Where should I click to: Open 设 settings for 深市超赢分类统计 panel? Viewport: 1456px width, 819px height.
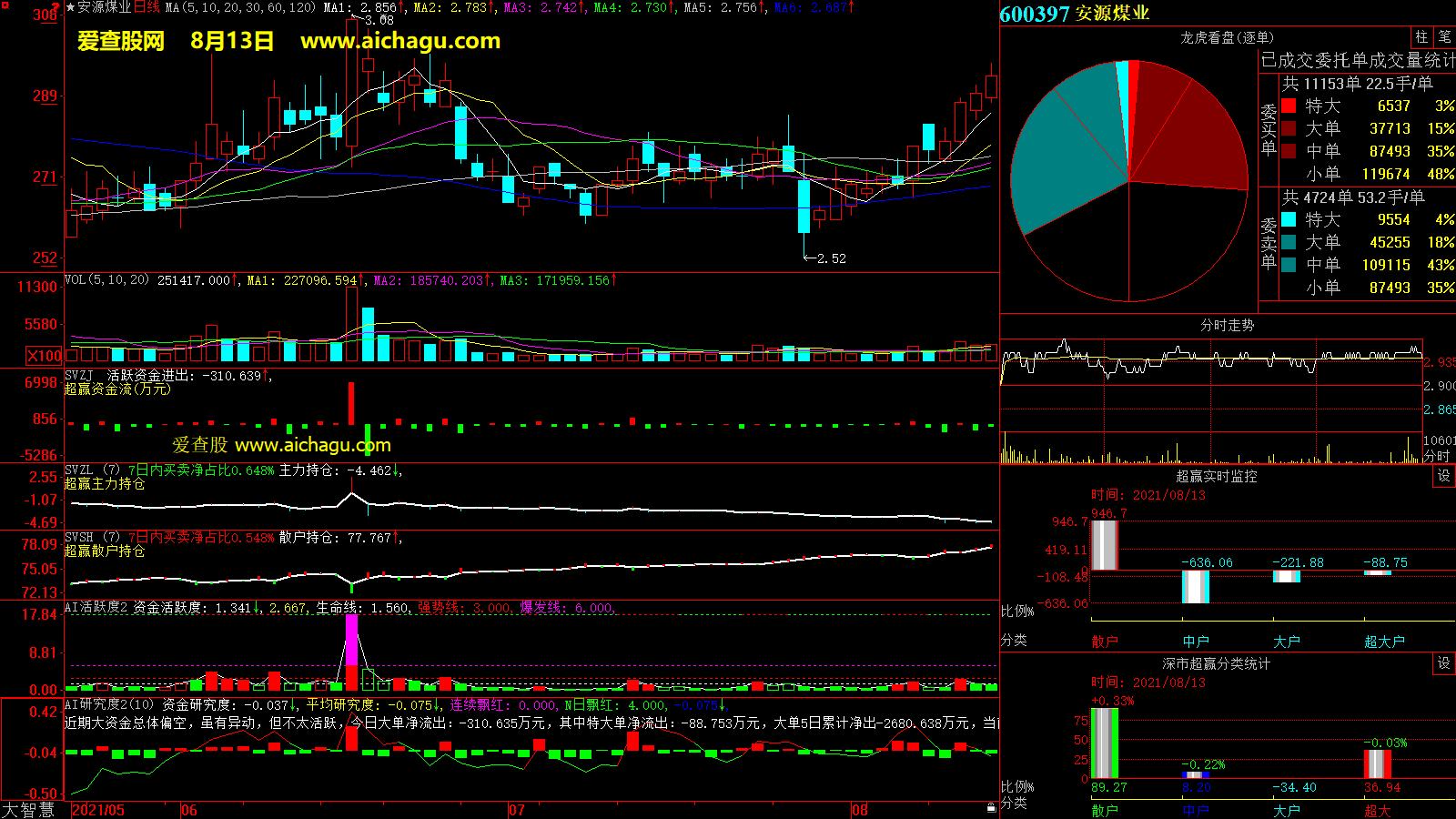1444,663
